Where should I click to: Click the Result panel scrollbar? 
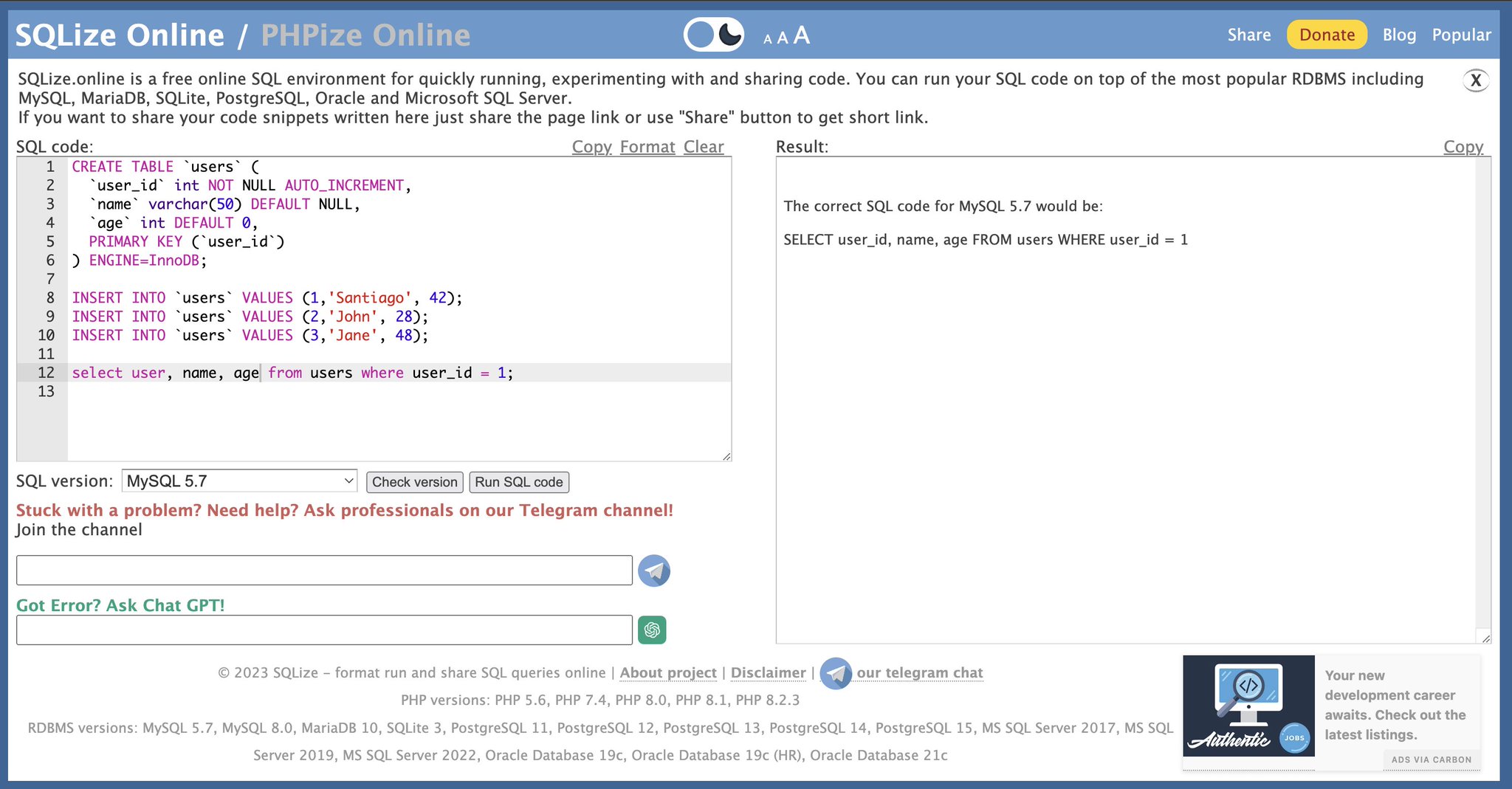coord(1482,393)
